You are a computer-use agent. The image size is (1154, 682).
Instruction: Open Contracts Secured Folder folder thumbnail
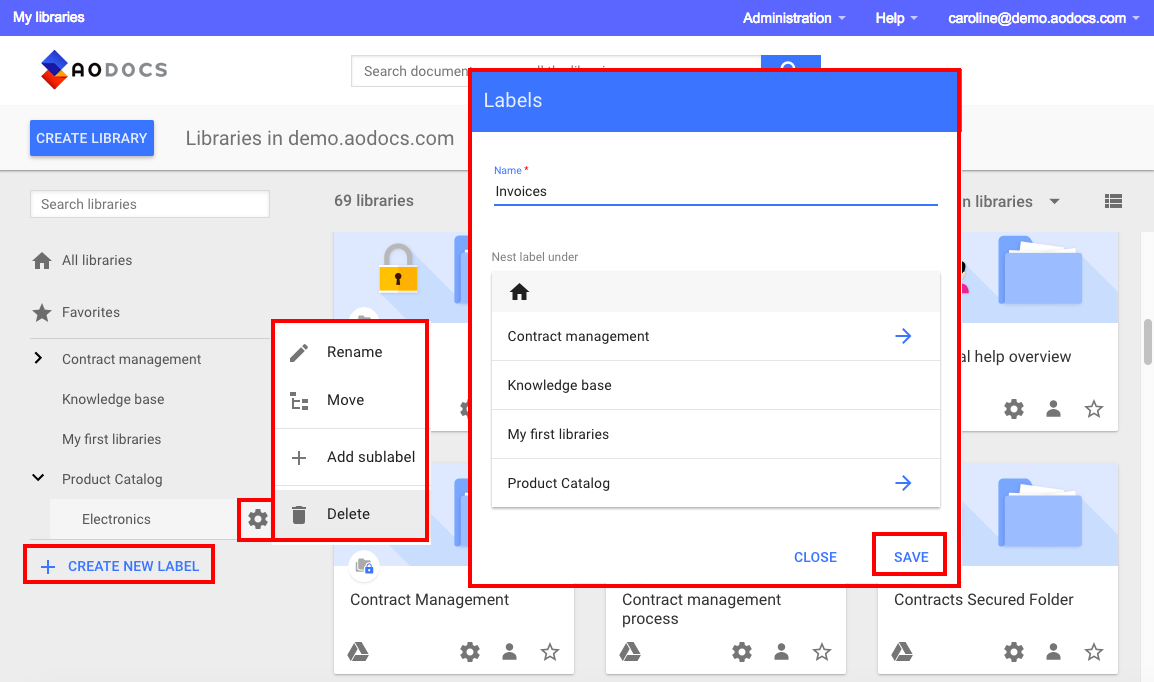point(1040,514)
